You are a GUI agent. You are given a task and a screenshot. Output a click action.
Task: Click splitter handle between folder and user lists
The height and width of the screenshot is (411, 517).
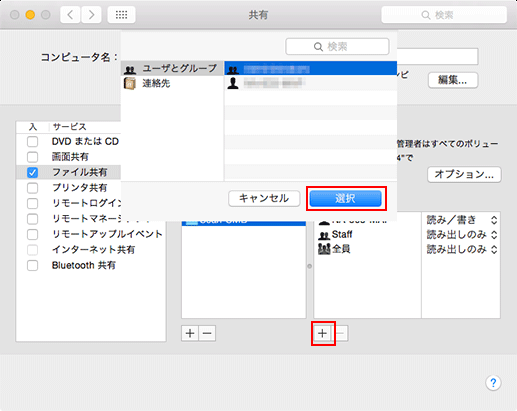[x=310, y=266]
